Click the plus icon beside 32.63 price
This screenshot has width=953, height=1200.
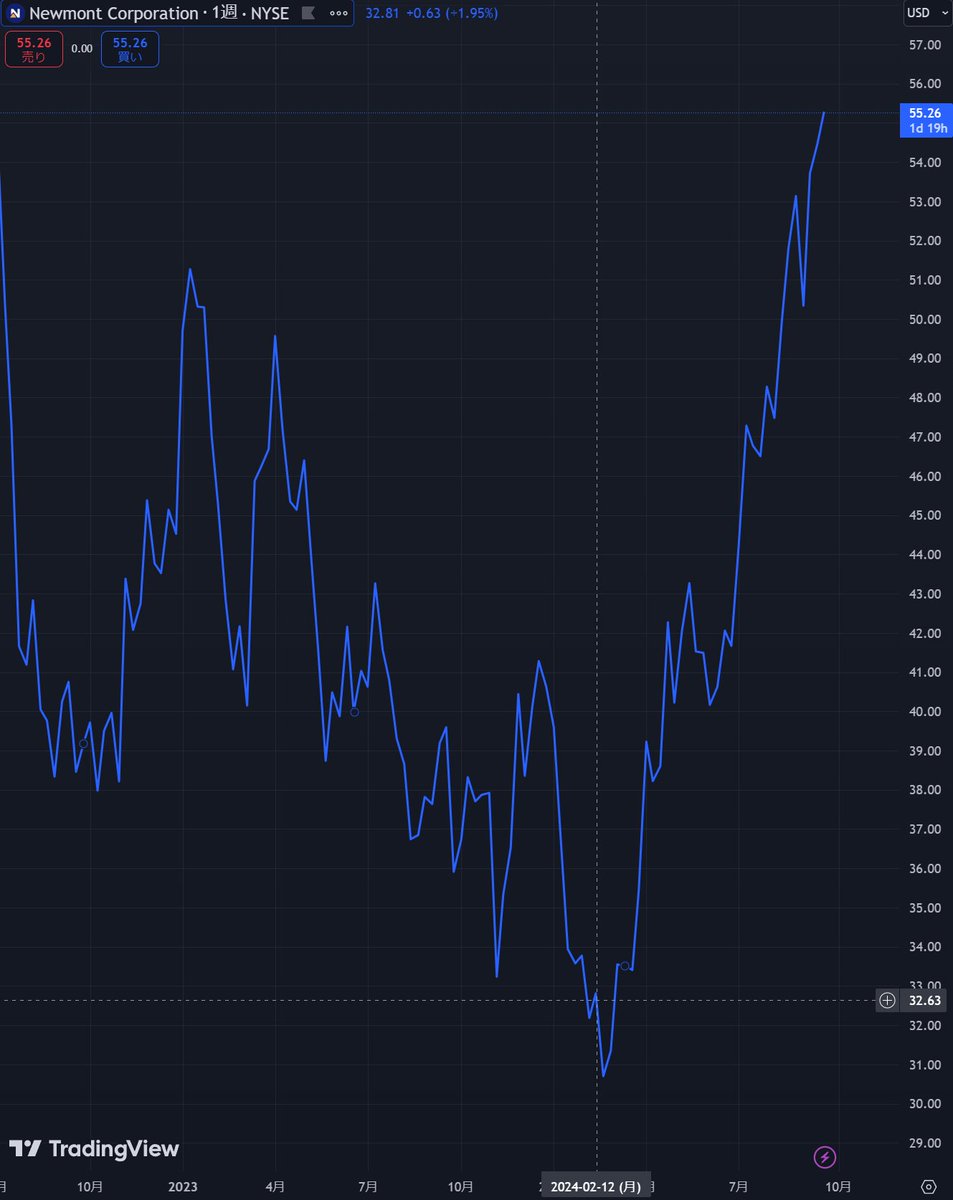coord(887,1000)
